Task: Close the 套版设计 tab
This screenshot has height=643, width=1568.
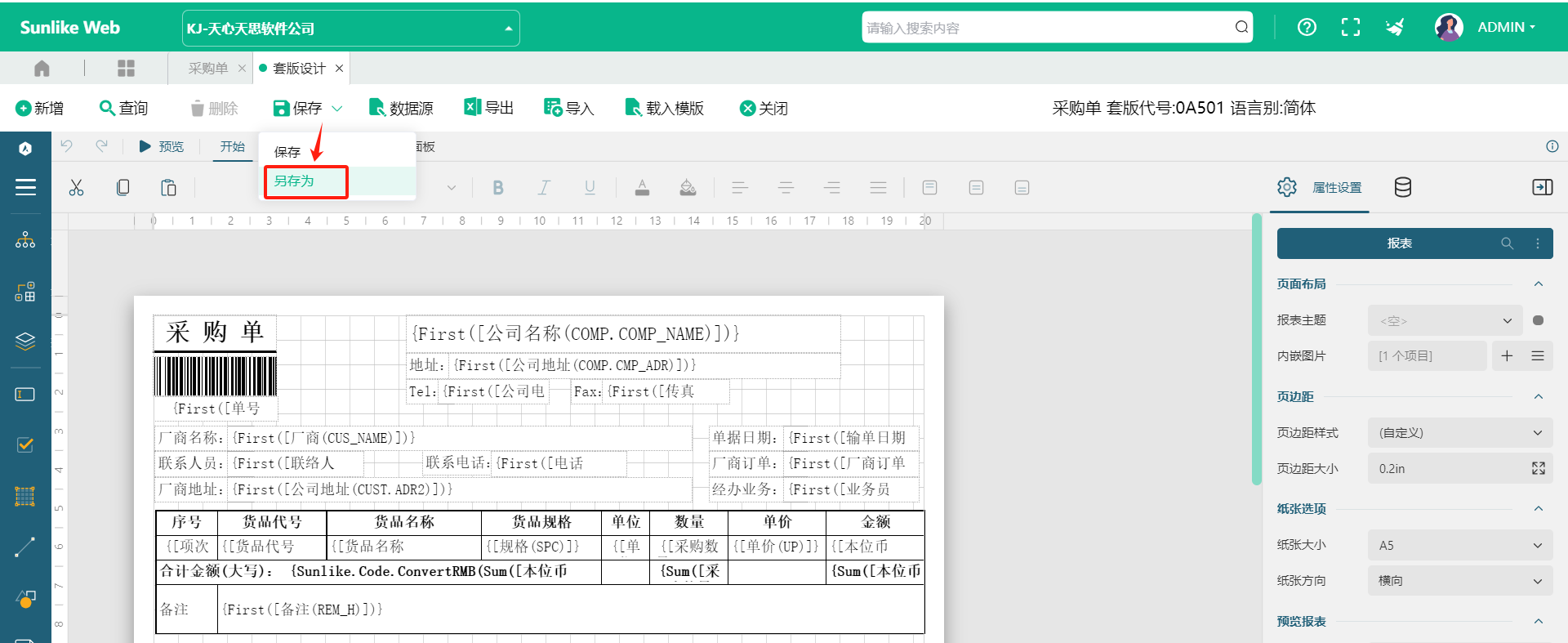Action: pos(339,69)
